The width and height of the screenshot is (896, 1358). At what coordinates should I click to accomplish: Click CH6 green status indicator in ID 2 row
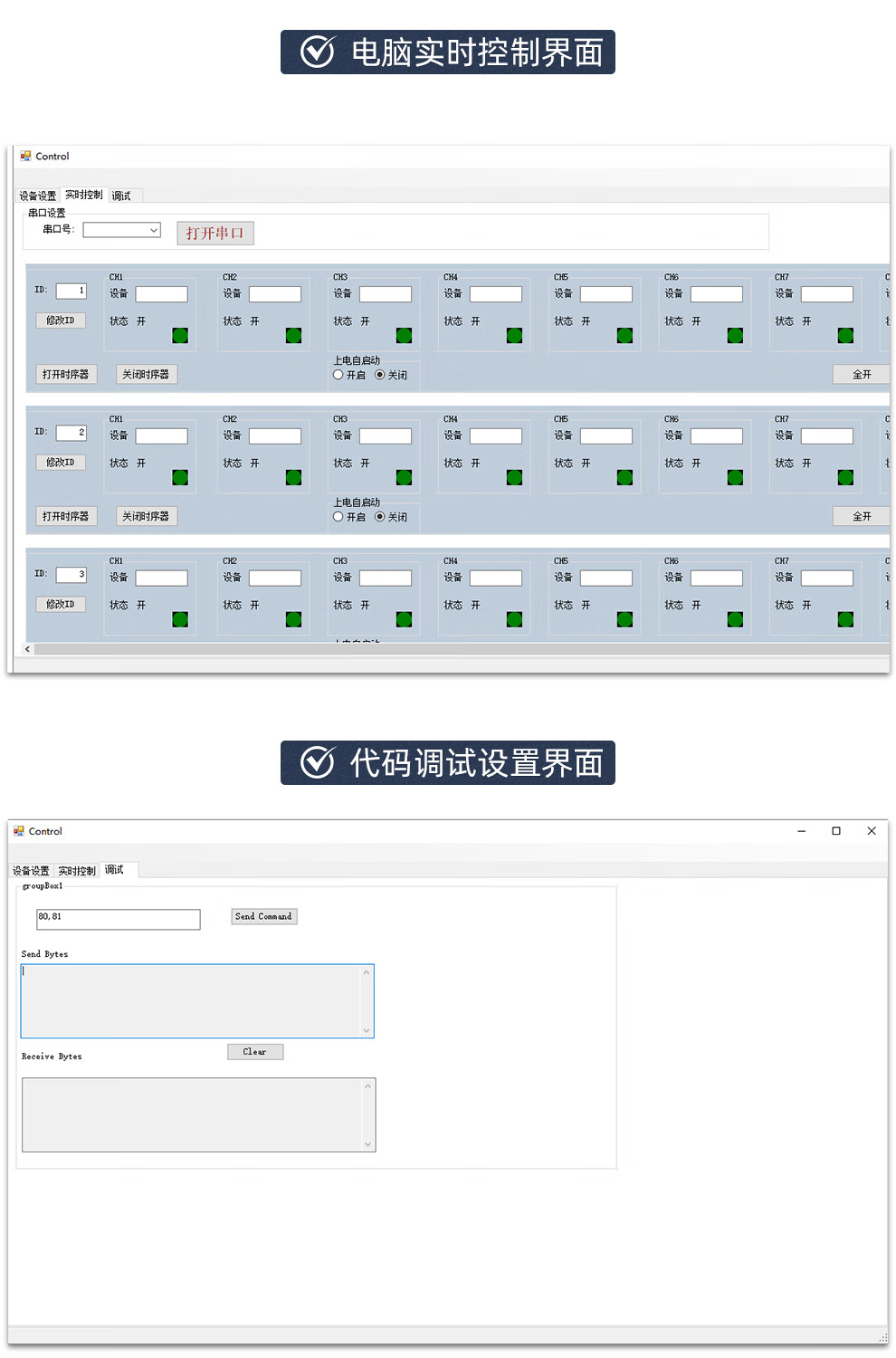tap(735, 478)
